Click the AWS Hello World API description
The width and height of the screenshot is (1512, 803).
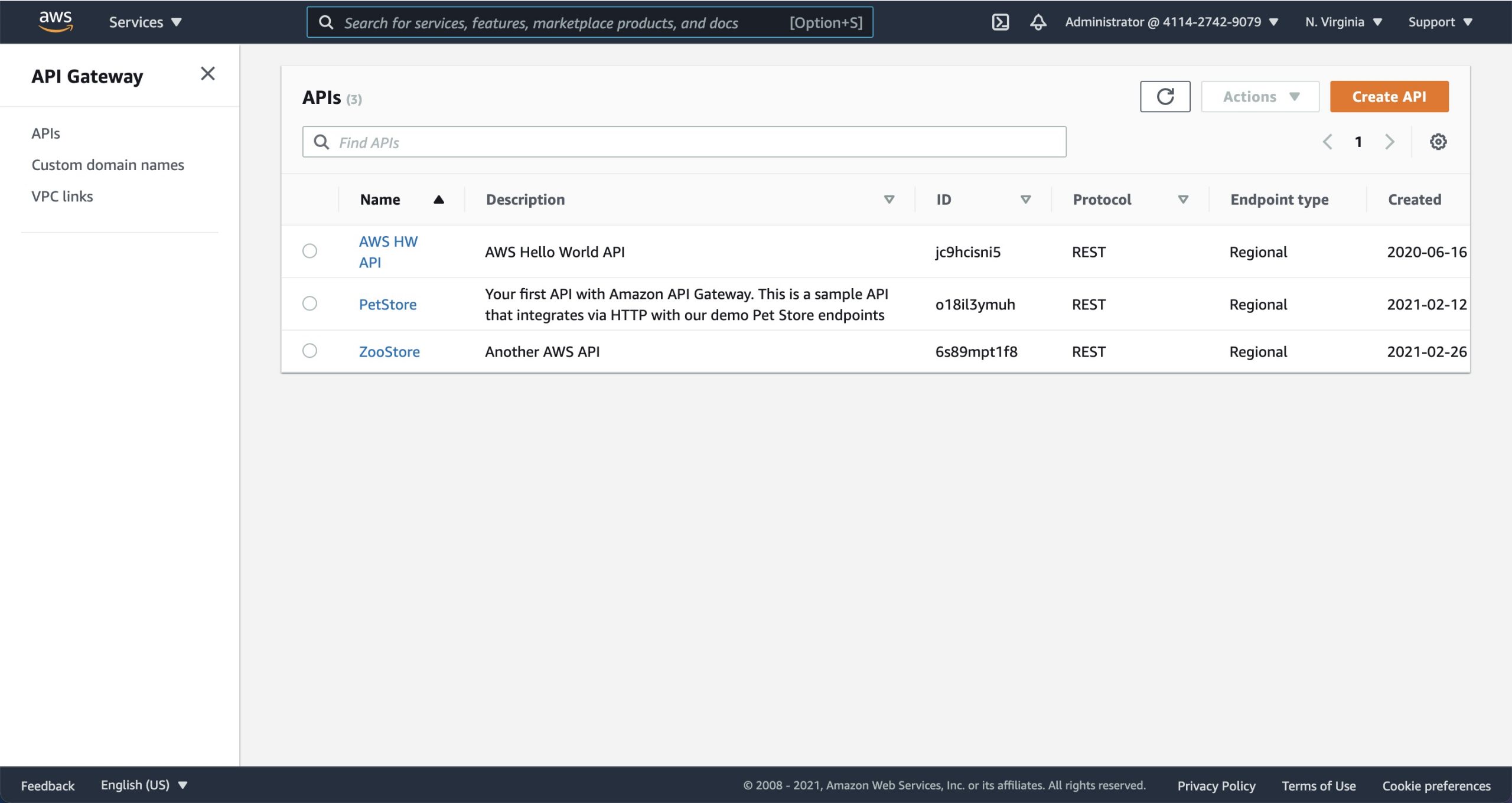tap(555, 252)
